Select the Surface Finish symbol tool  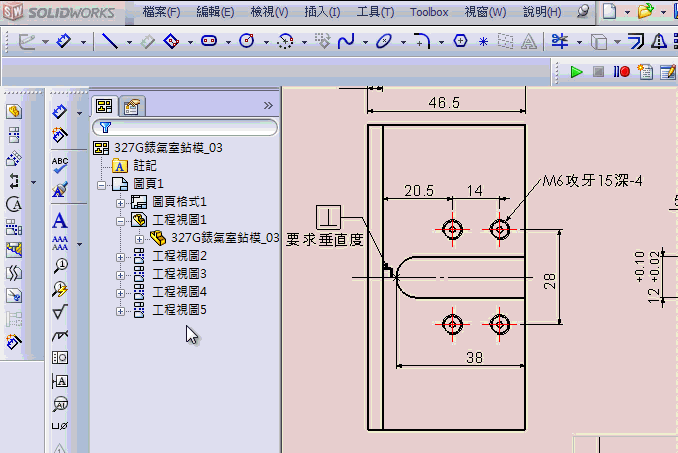(60, 311)
